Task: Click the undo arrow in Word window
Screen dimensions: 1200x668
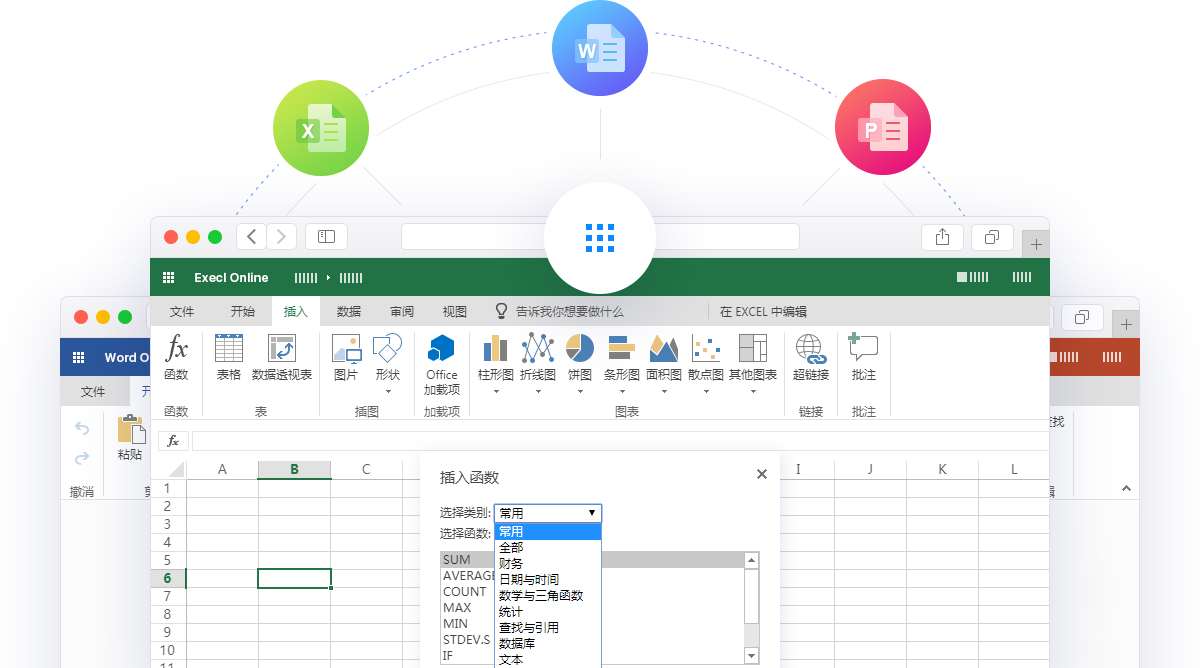Action: click(x=82, y=429)
